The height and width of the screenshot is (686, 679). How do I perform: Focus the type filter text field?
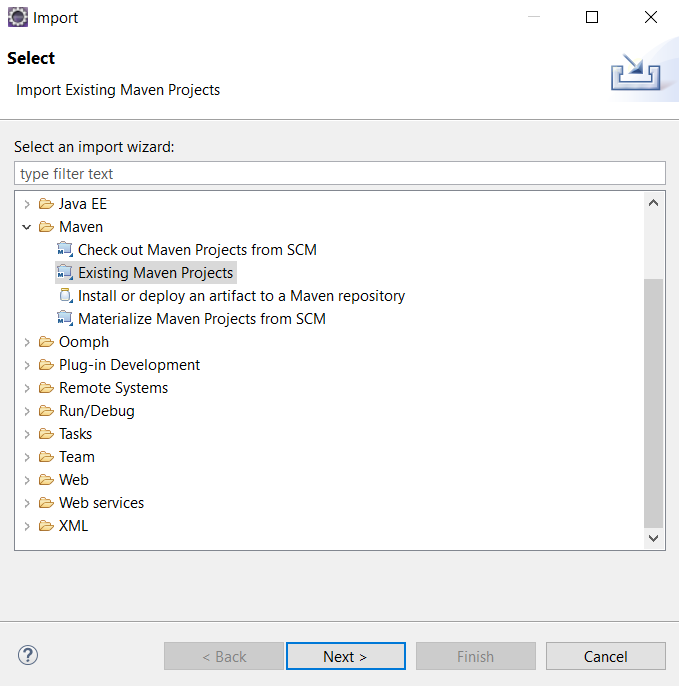(340, 173)
